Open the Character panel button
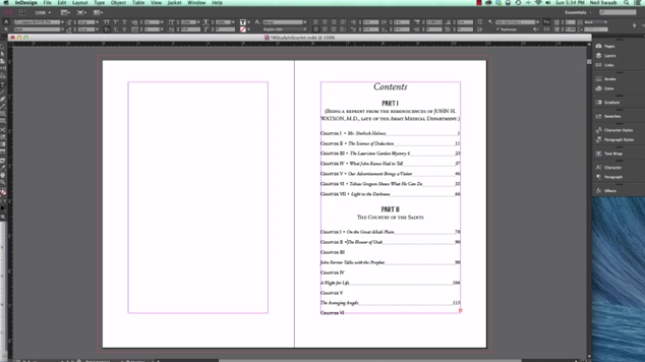Screen dimensions: 645x362 pos(608,167)
